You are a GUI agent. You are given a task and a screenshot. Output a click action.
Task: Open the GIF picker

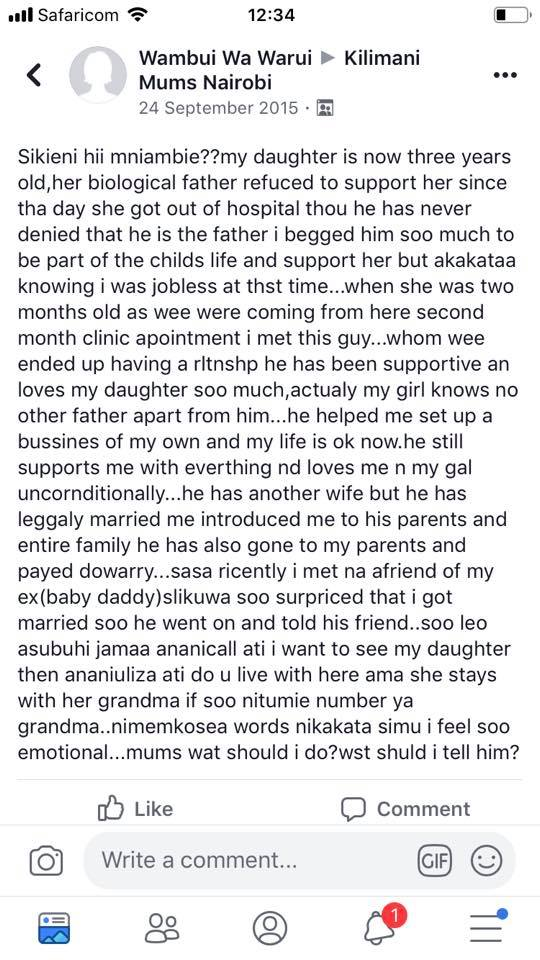[x=434, y=861]
